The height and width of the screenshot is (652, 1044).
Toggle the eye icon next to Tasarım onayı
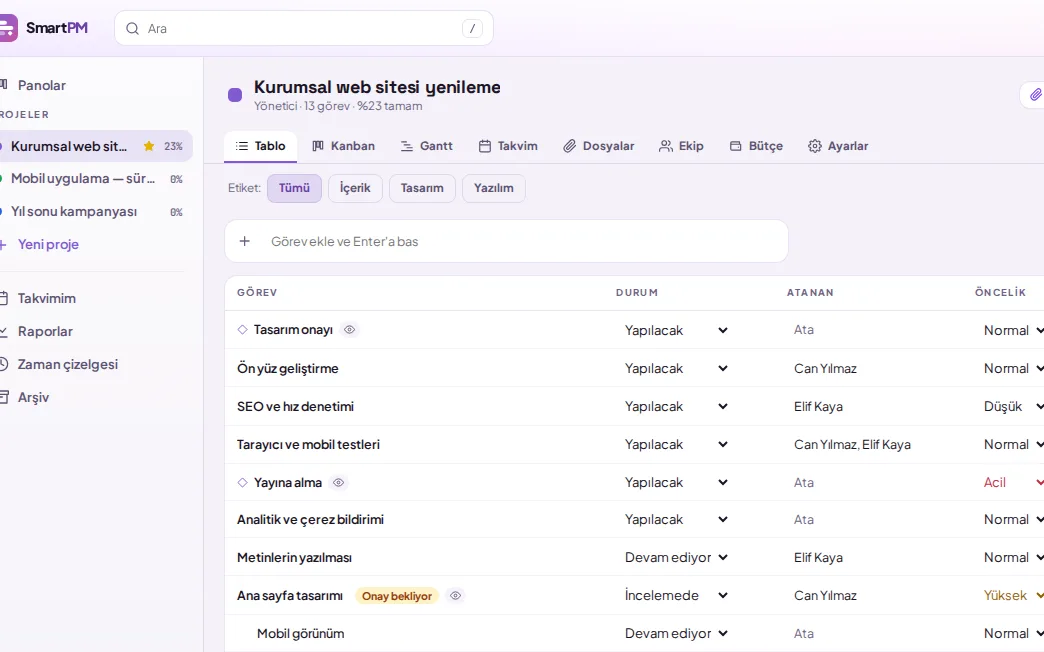pos(350,330)
